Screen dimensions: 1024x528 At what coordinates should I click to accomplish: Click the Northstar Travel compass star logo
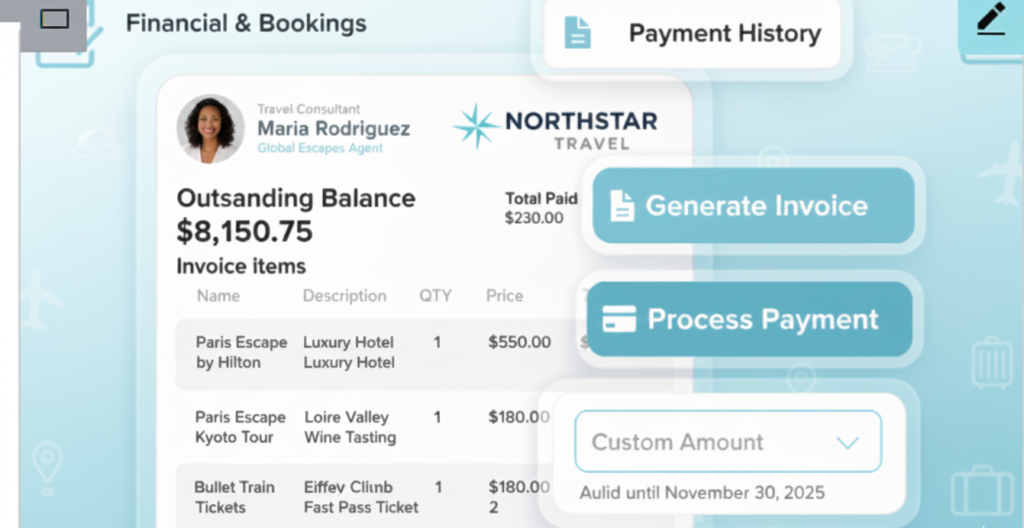(475, 126)
